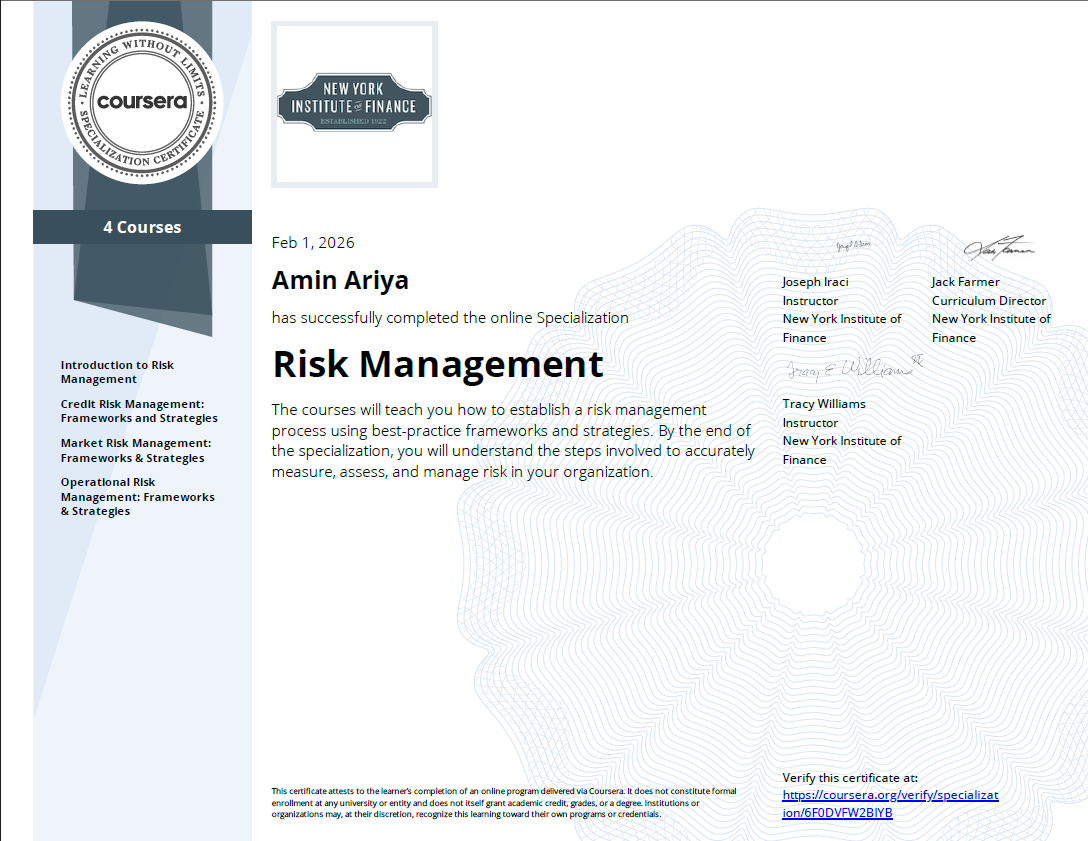Image resolution: width=1088 pixels, height=841 pixels.
Task: Click the recipient name 'Amin Ariya'
Action: (x=340, y=280)
